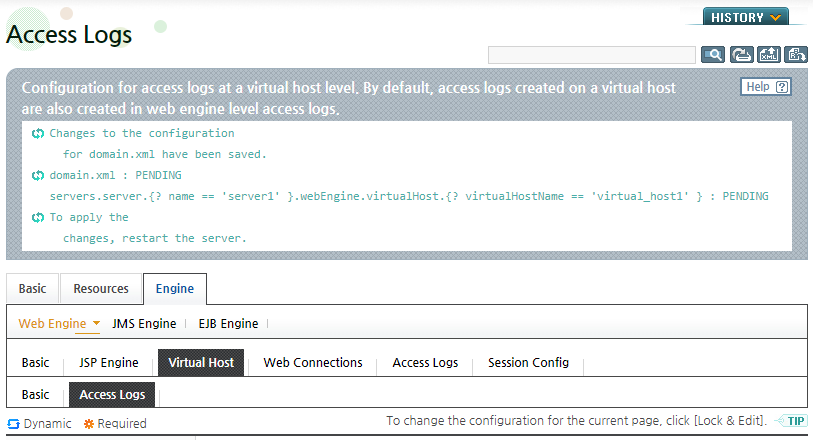Viewport: 813px width, 440px height.
Task: Click 'Changes to the configuration' message line
Action: tap(142, 133)
